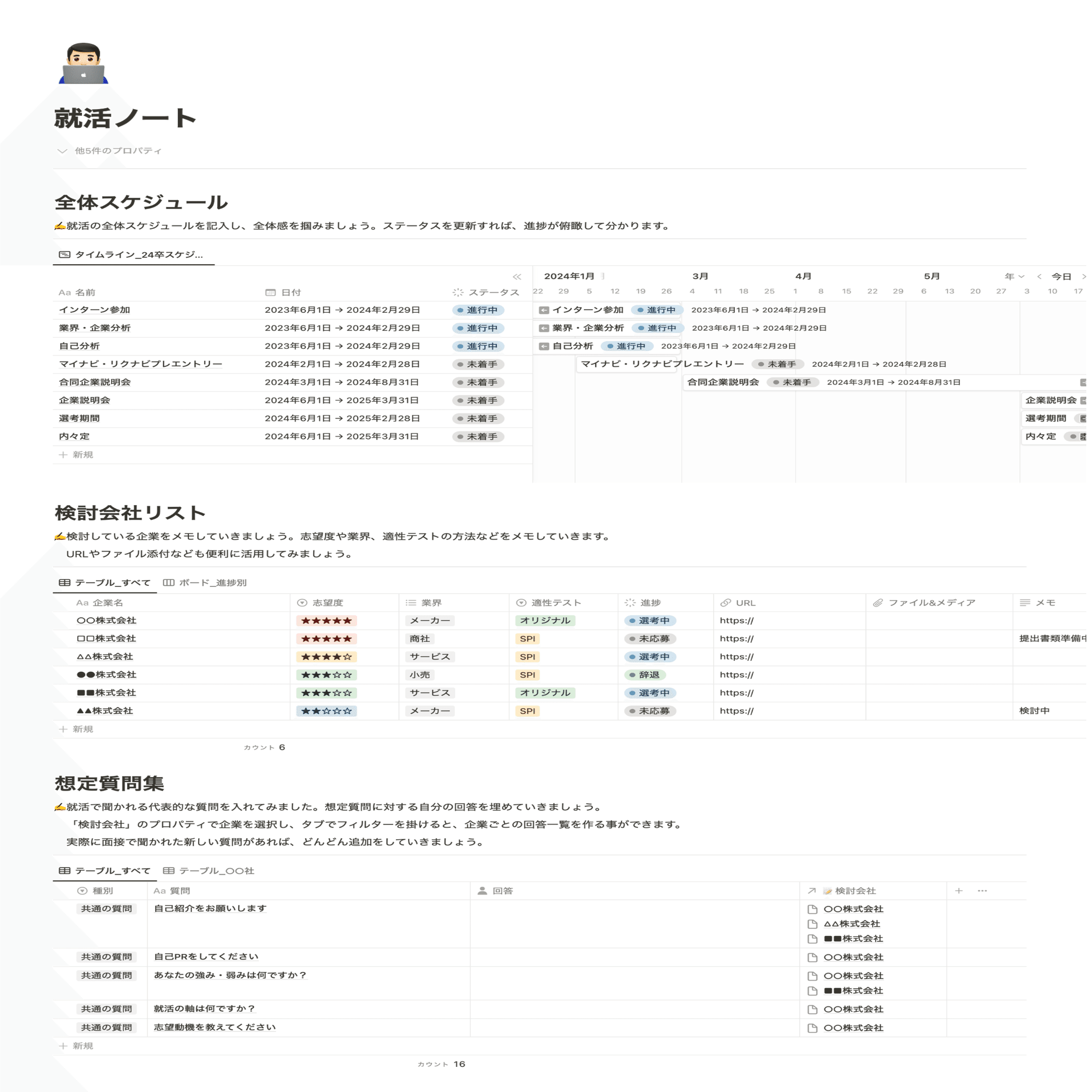This screenshot has height=1092, width=1092.
Task: Add 新規 row under questions table
Action: (x=77, y=1046)
